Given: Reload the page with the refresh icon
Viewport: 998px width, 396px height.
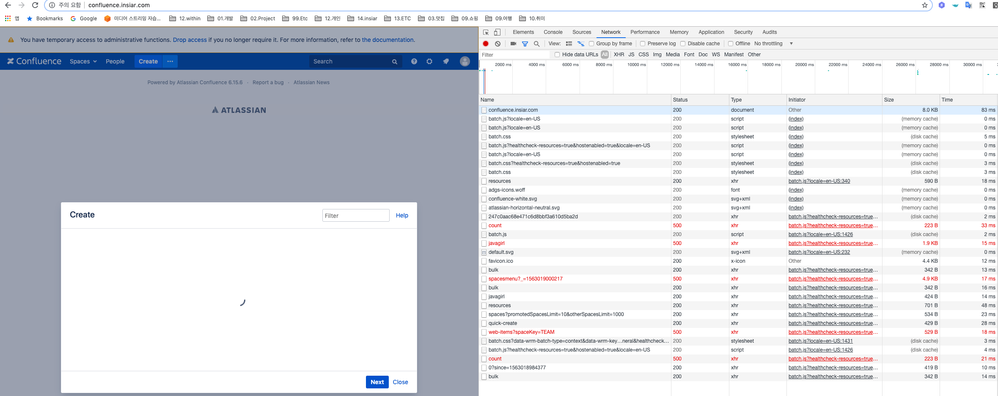Looking at the screenshot, I should [36, 5].
